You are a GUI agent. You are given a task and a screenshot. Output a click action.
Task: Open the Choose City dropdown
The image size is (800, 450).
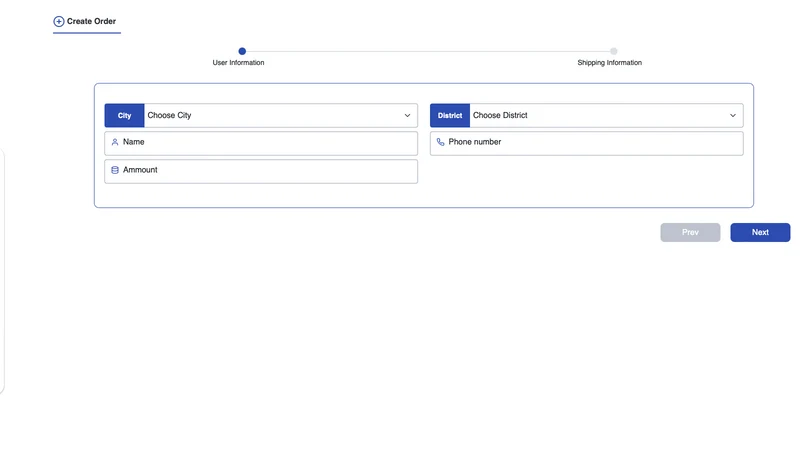pyautogui.click(x=281, y=115)
